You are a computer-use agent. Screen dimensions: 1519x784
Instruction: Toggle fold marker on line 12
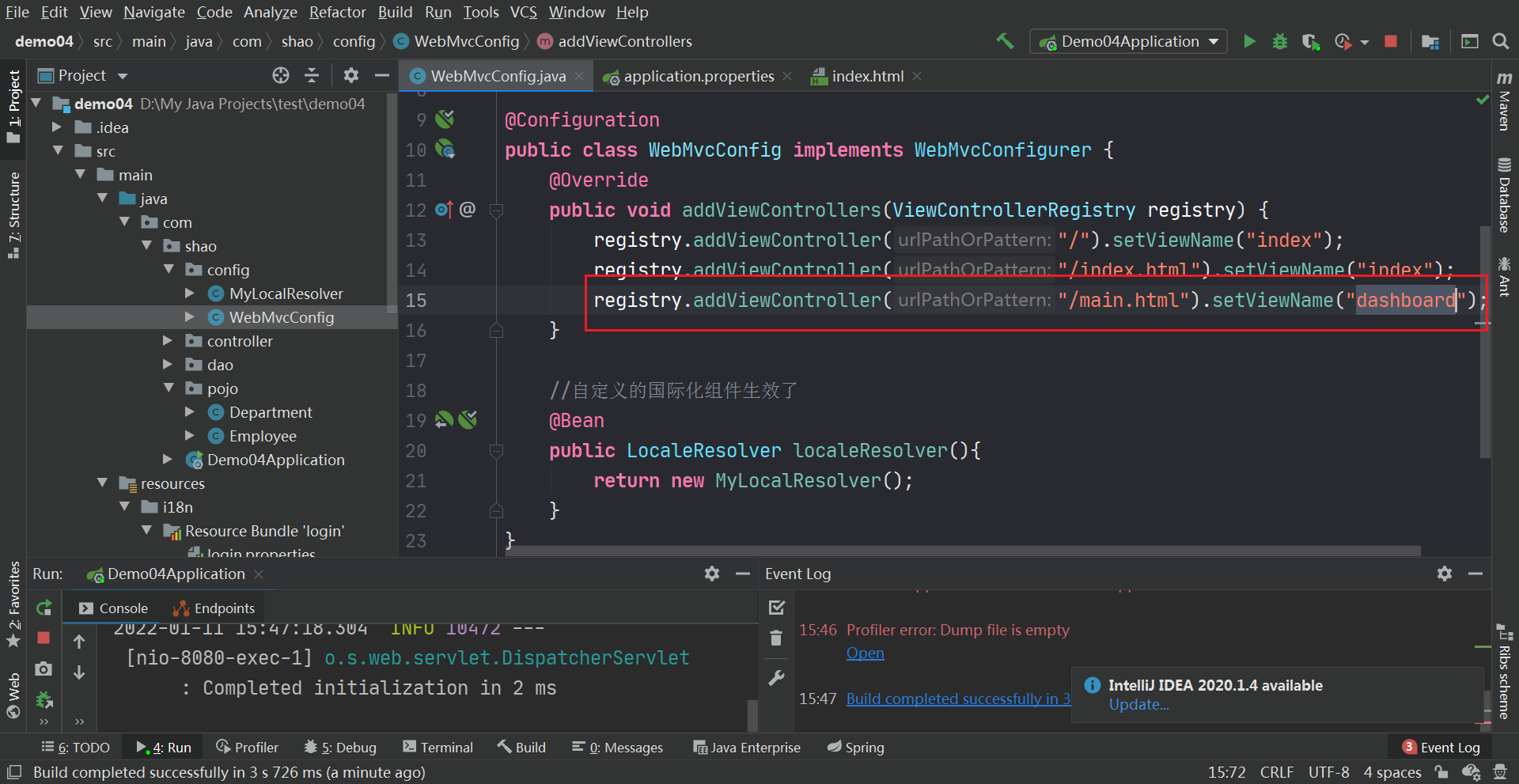[x=496, y=210]
